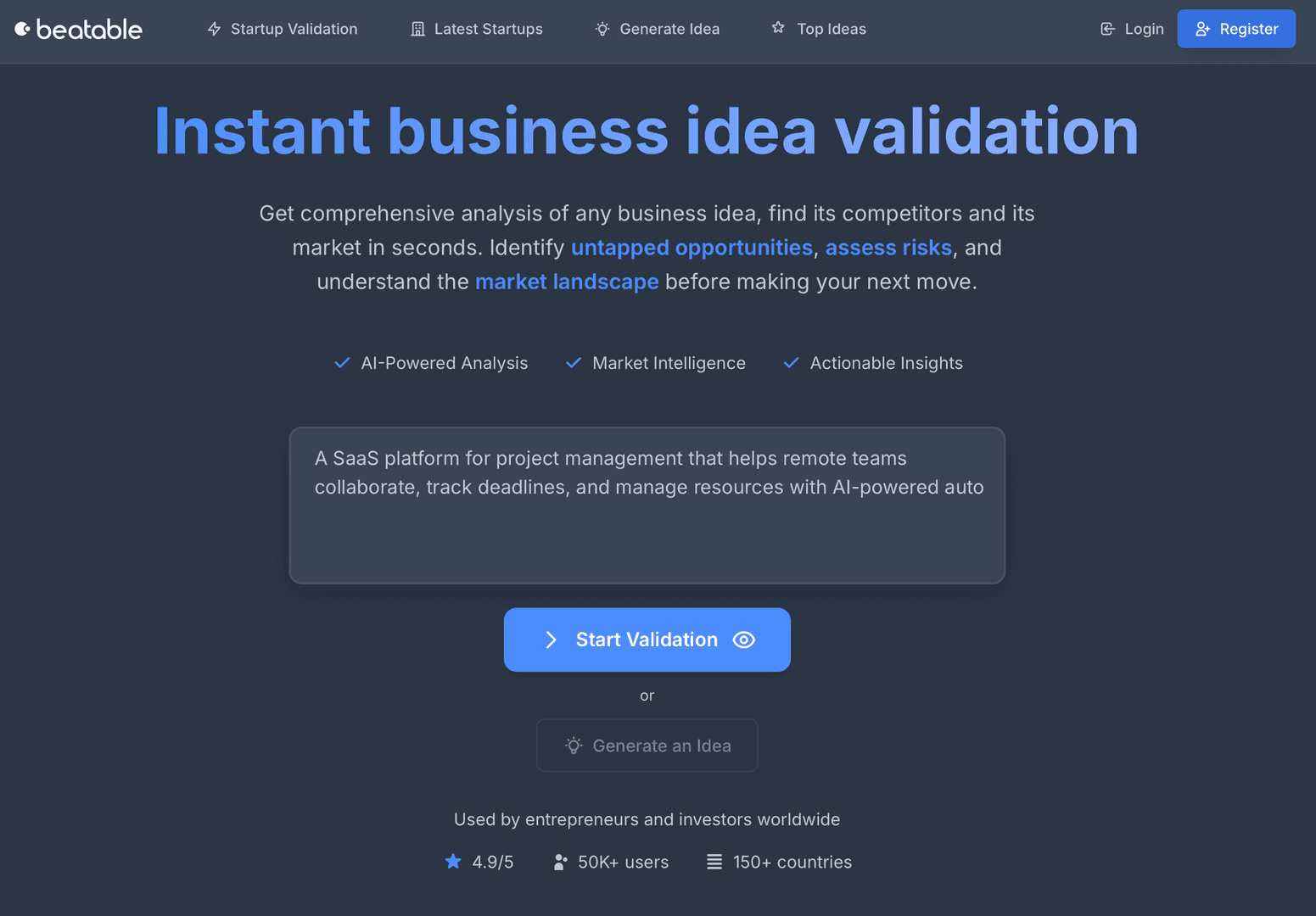
Task: Click the lightbulb icon beside Generate Idea
Action: pyautogui.click(x=602, y=29)
